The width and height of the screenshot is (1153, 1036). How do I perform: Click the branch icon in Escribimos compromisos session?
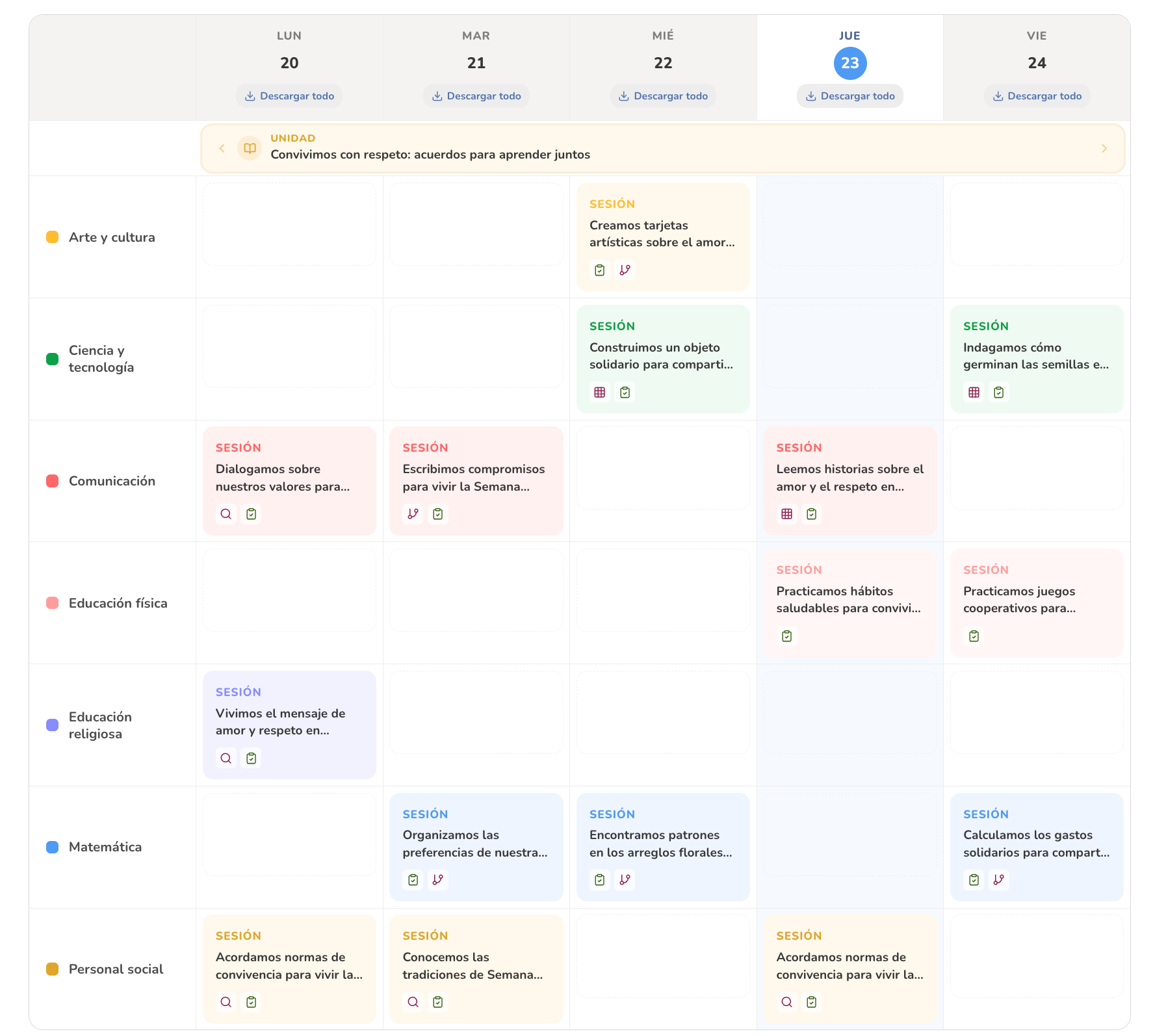413,514
